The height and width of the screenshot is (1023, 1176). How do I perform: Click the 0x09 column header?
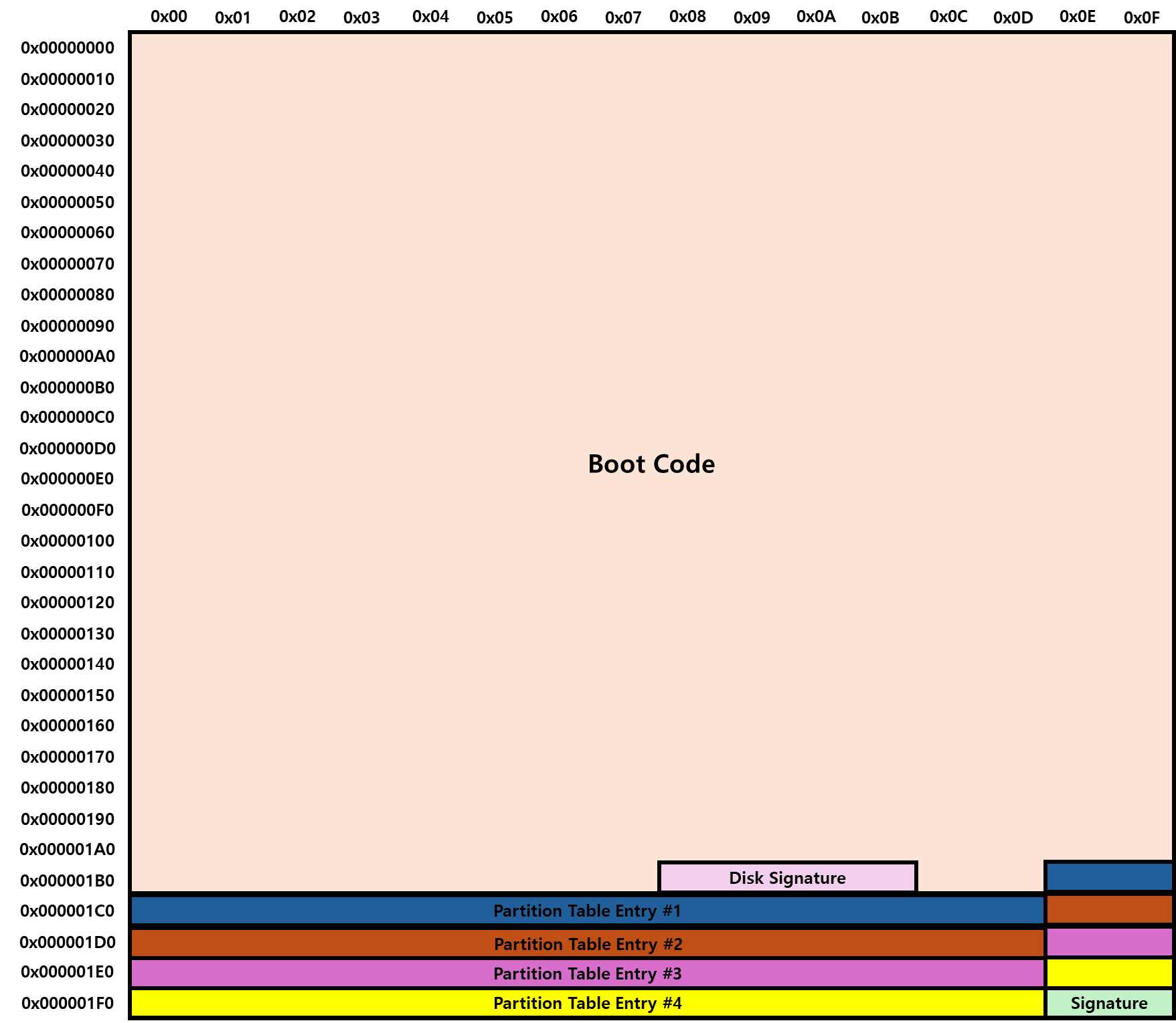752,18
